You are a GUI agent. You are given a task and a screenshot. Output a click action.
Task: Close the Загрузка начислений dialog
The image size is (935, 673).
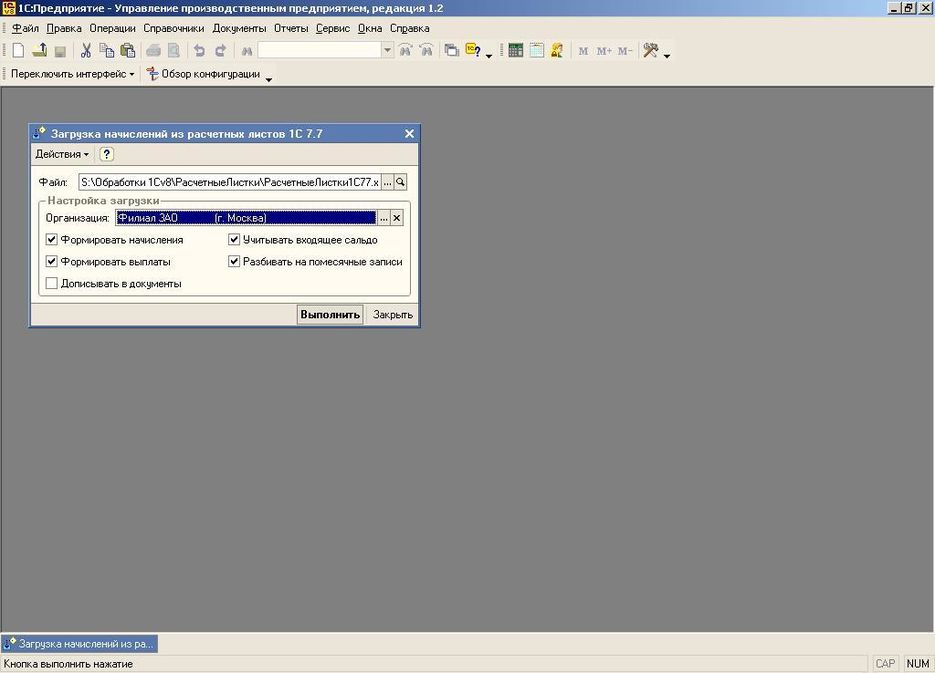point(409,134)
